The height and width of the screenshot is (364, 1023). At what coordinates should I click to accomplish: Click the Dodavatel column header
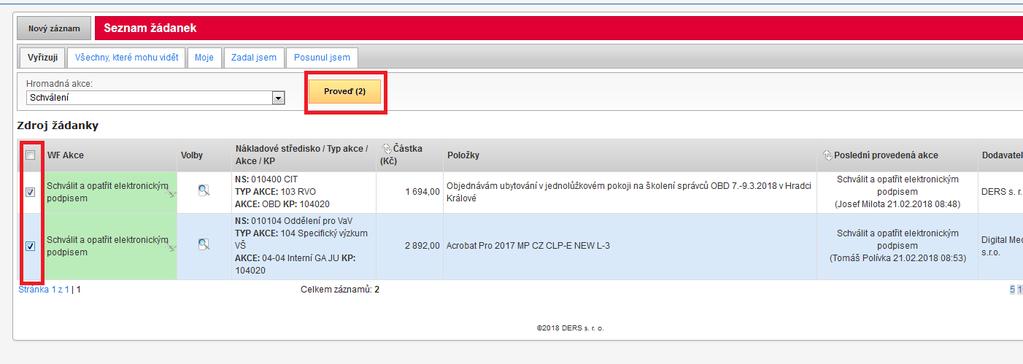(1001, 155)
